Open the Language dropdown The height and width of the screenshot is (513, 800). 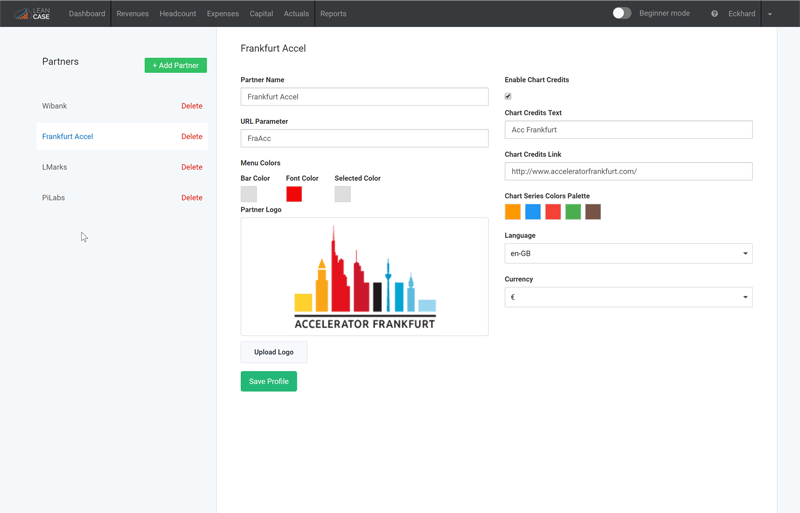tap(628, 254)
